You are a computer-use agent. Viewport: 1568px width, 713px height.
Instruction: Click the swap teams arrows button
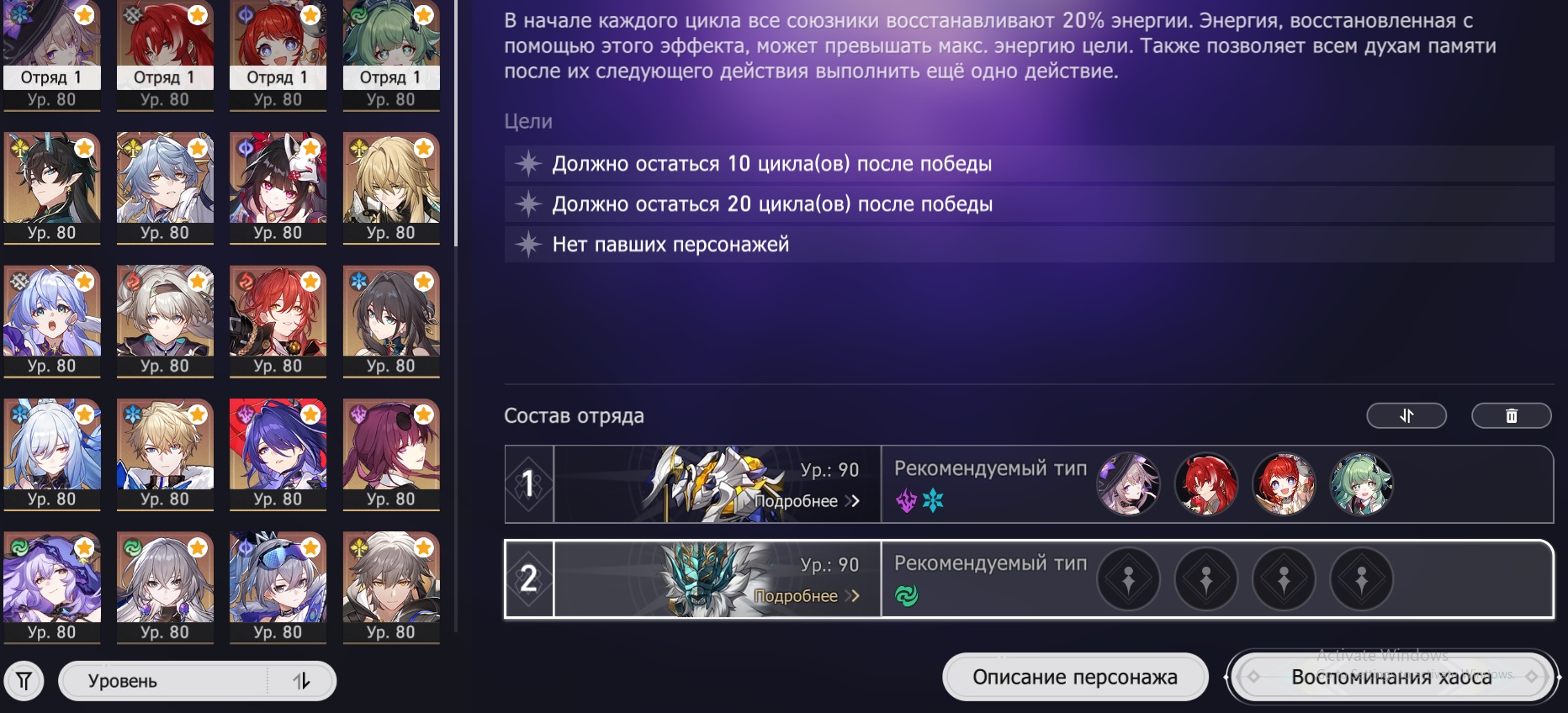[x=1406, y=415]
